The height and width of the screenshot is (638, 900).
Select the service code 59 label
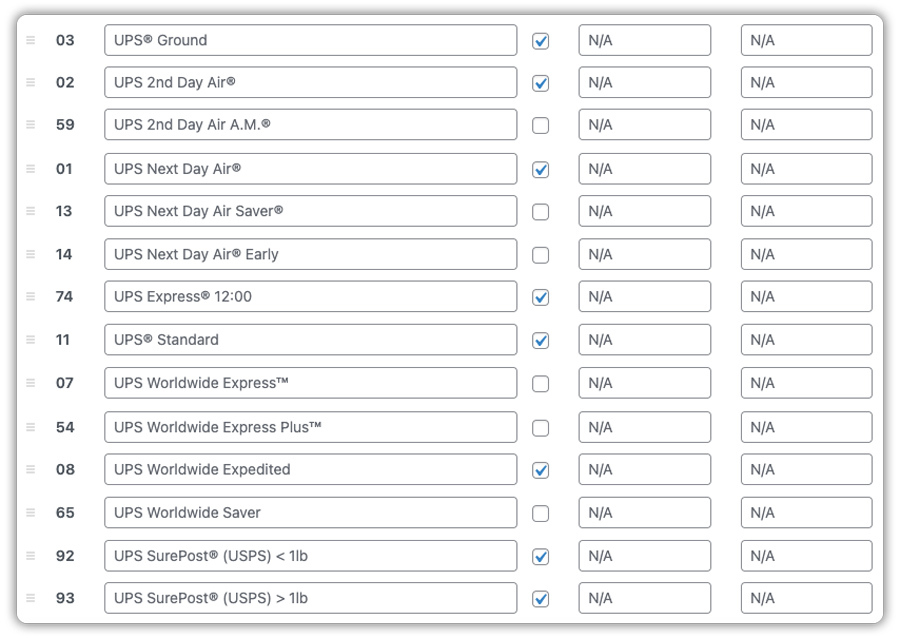(65, 125)
